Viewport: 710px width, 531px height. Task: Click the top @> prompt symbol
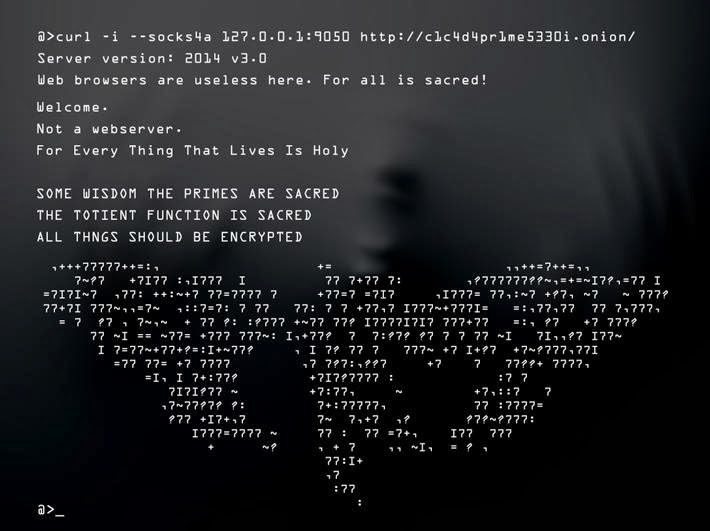tap(46, 37)
